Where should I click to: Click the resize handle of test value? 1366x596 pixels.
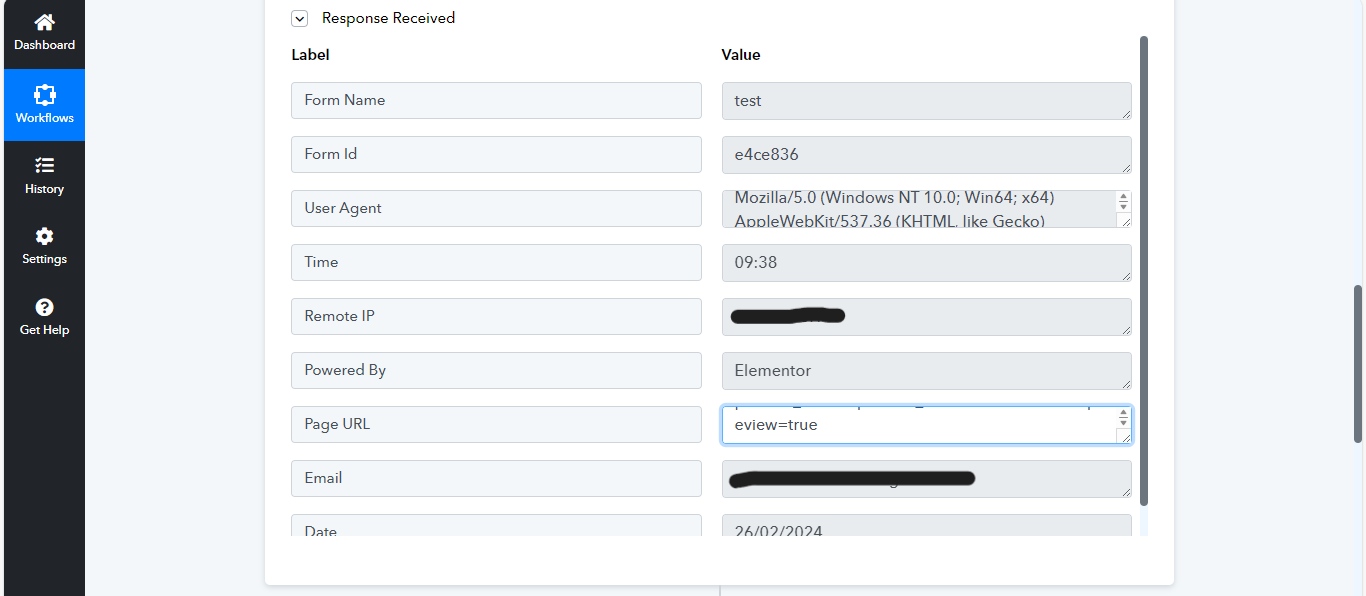click(1126, 113)
